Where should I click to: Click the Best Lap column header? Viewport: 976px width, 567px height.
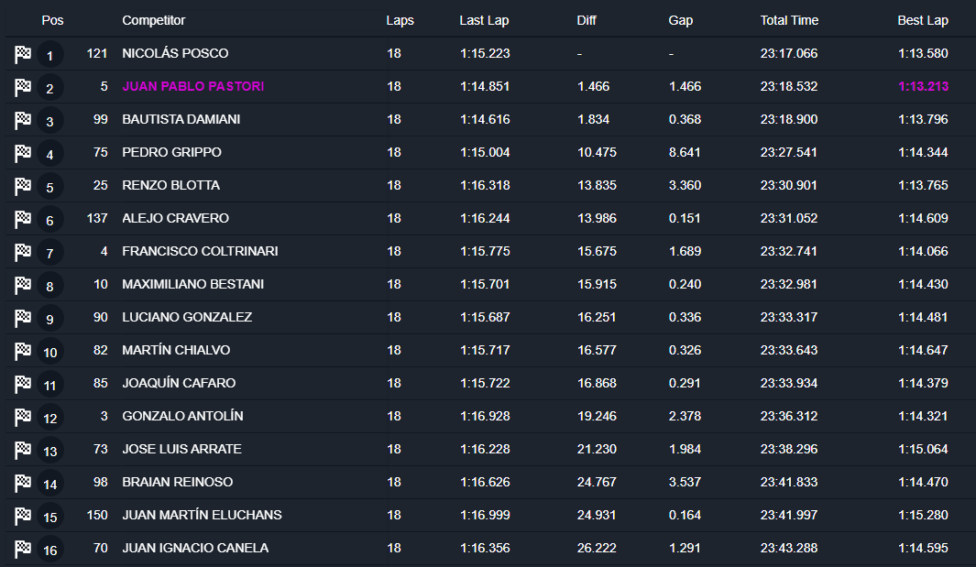pos(922,20)
